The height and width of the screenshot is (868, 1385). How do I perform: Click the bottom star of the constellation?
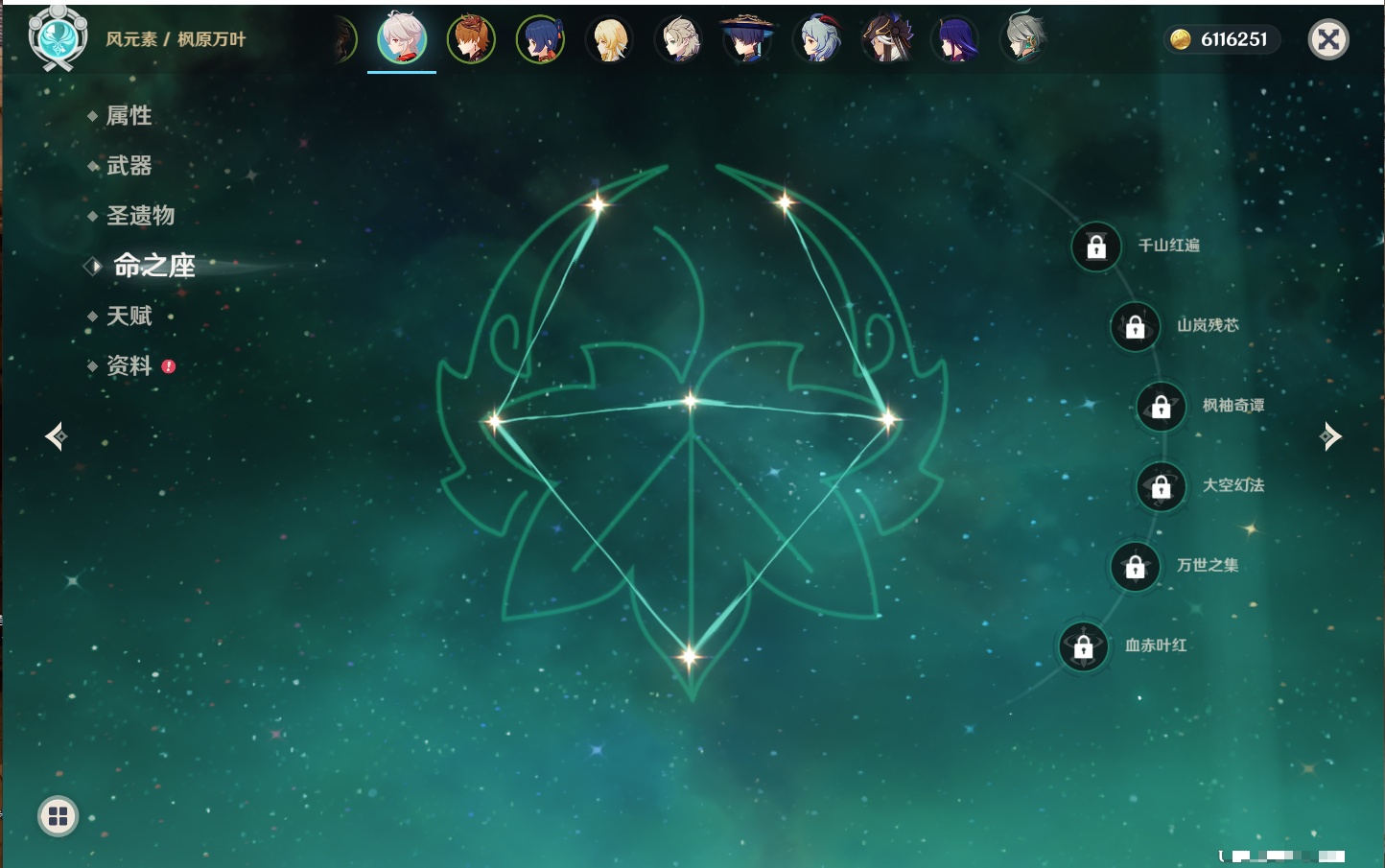[689, 657]
